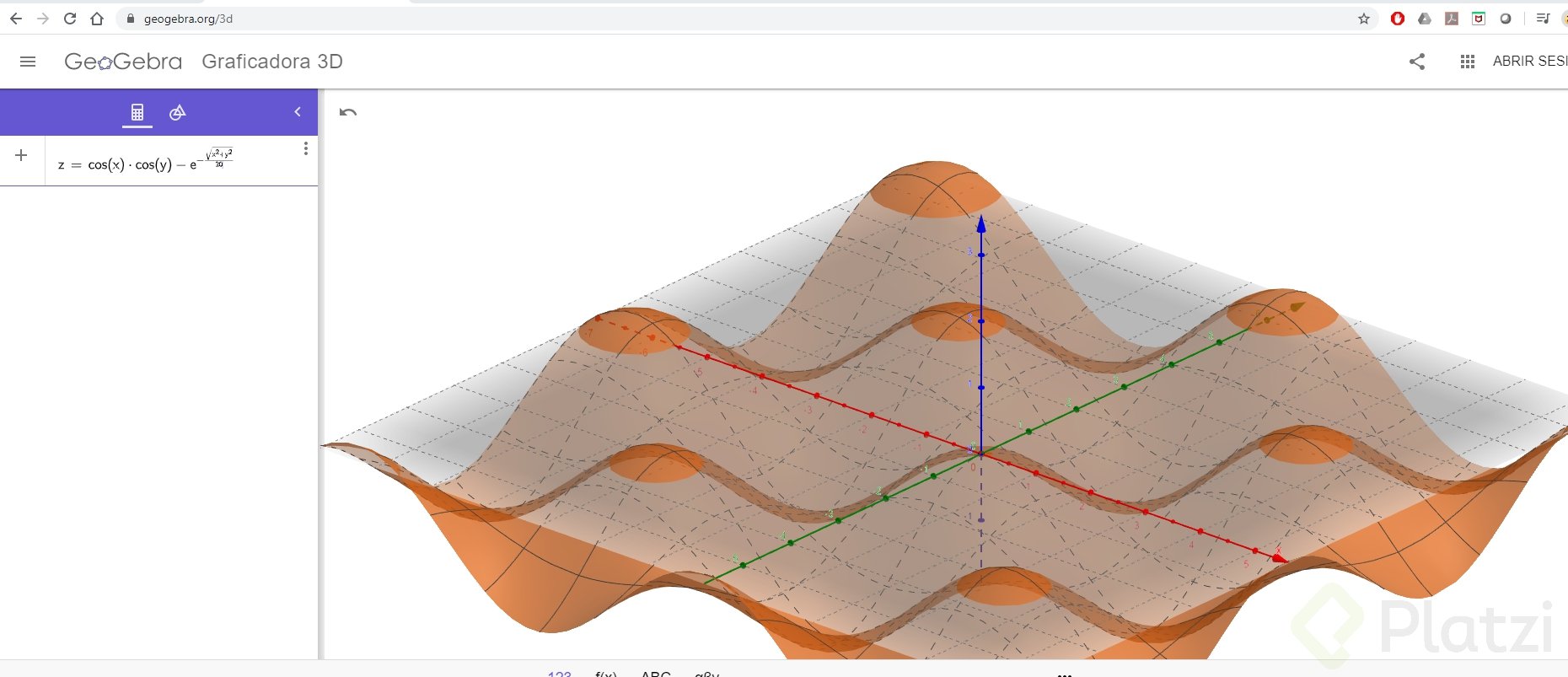Click the browser forward arrow

tap(43, 19)
